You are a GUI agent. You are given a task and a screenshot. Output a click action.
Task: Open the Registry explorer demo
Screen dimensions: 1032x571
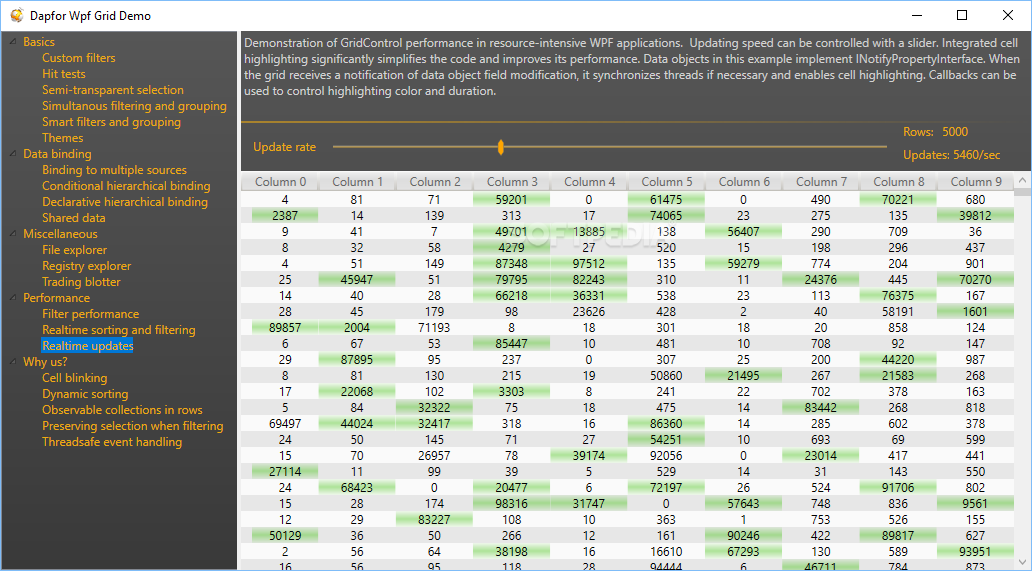[x=86, y=266]
